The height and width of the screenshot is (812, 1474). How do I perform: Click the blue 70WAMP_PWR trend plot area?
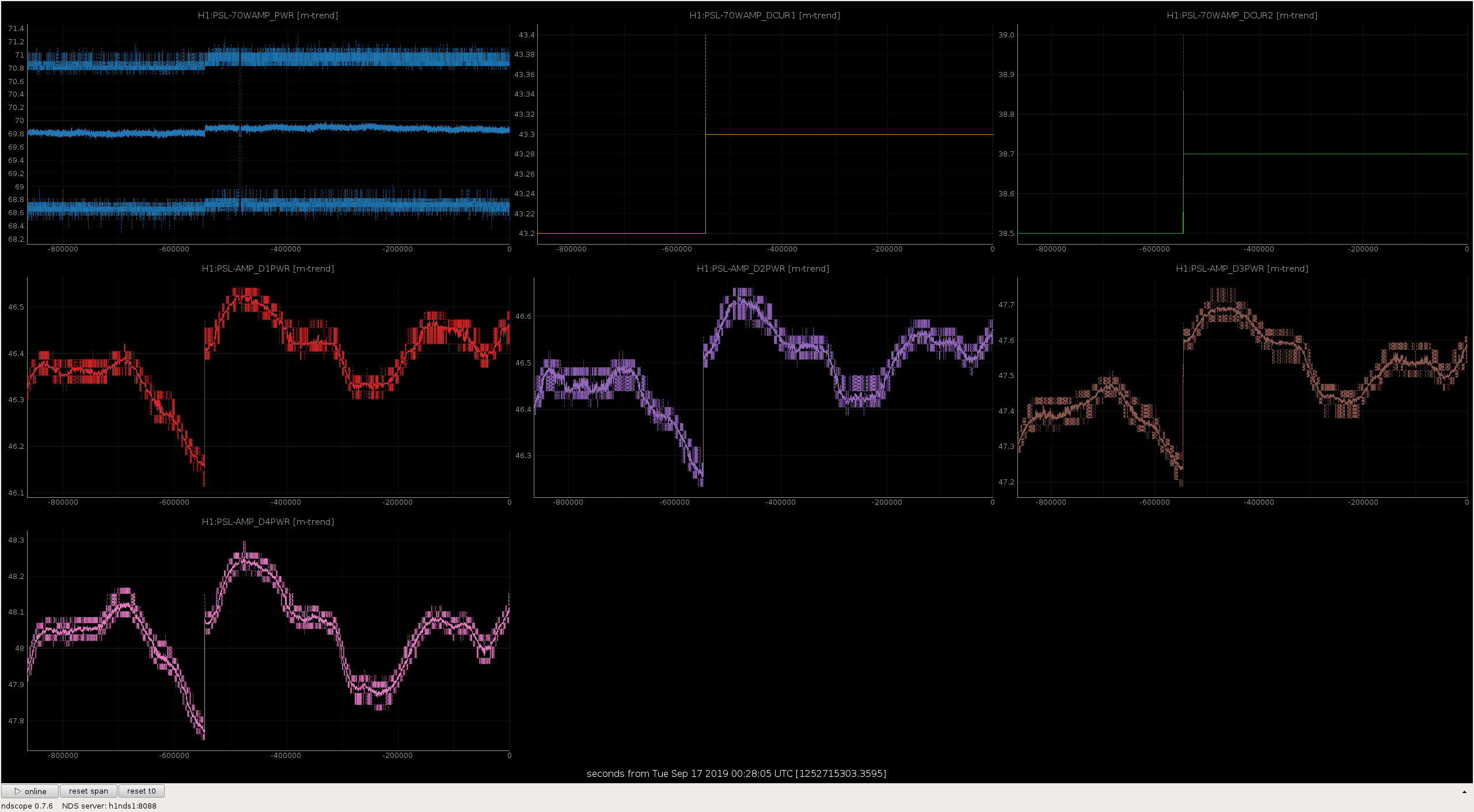point(268,134)
